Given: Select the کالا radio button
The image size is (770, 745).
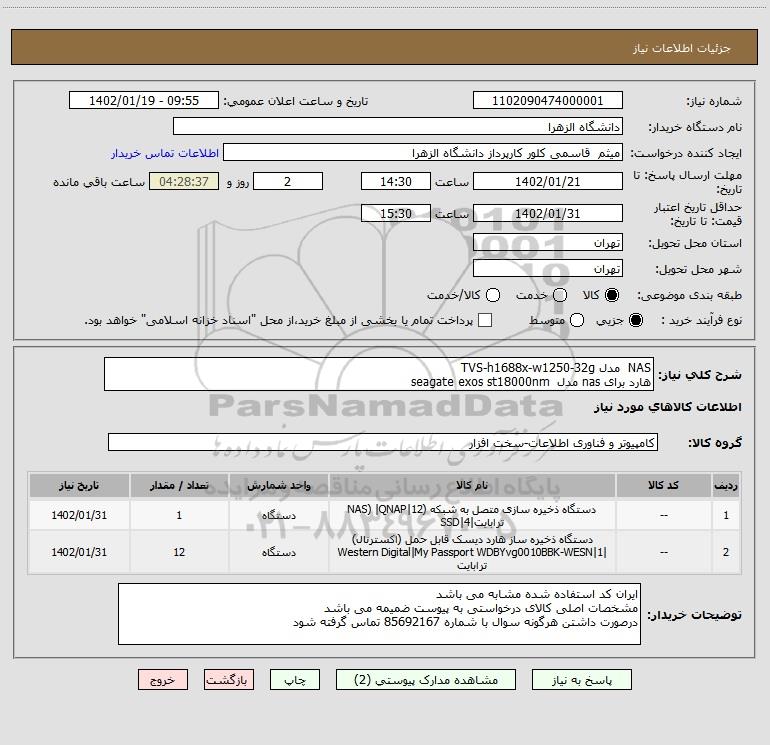Looking at the screenshot, I should pos(612,295).
